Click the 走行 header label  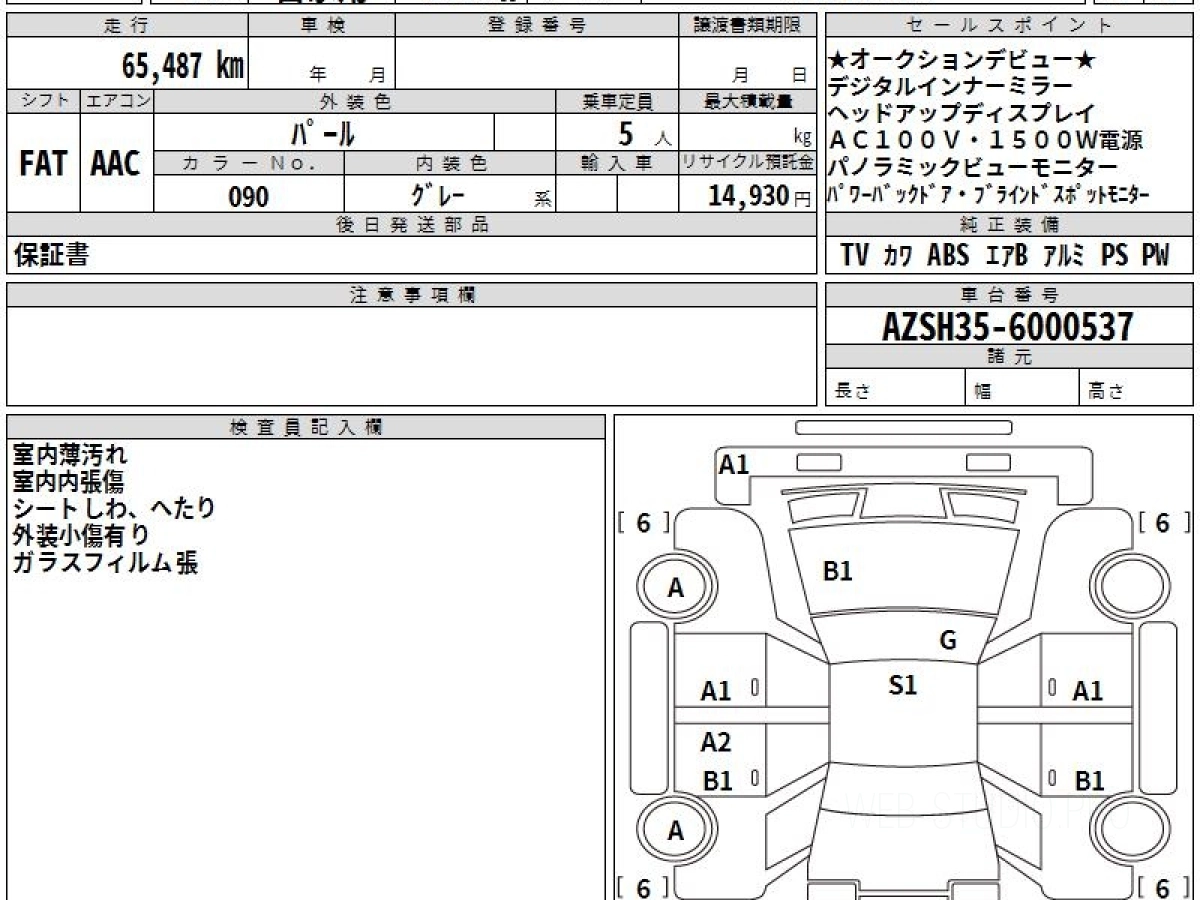(126, 26)
